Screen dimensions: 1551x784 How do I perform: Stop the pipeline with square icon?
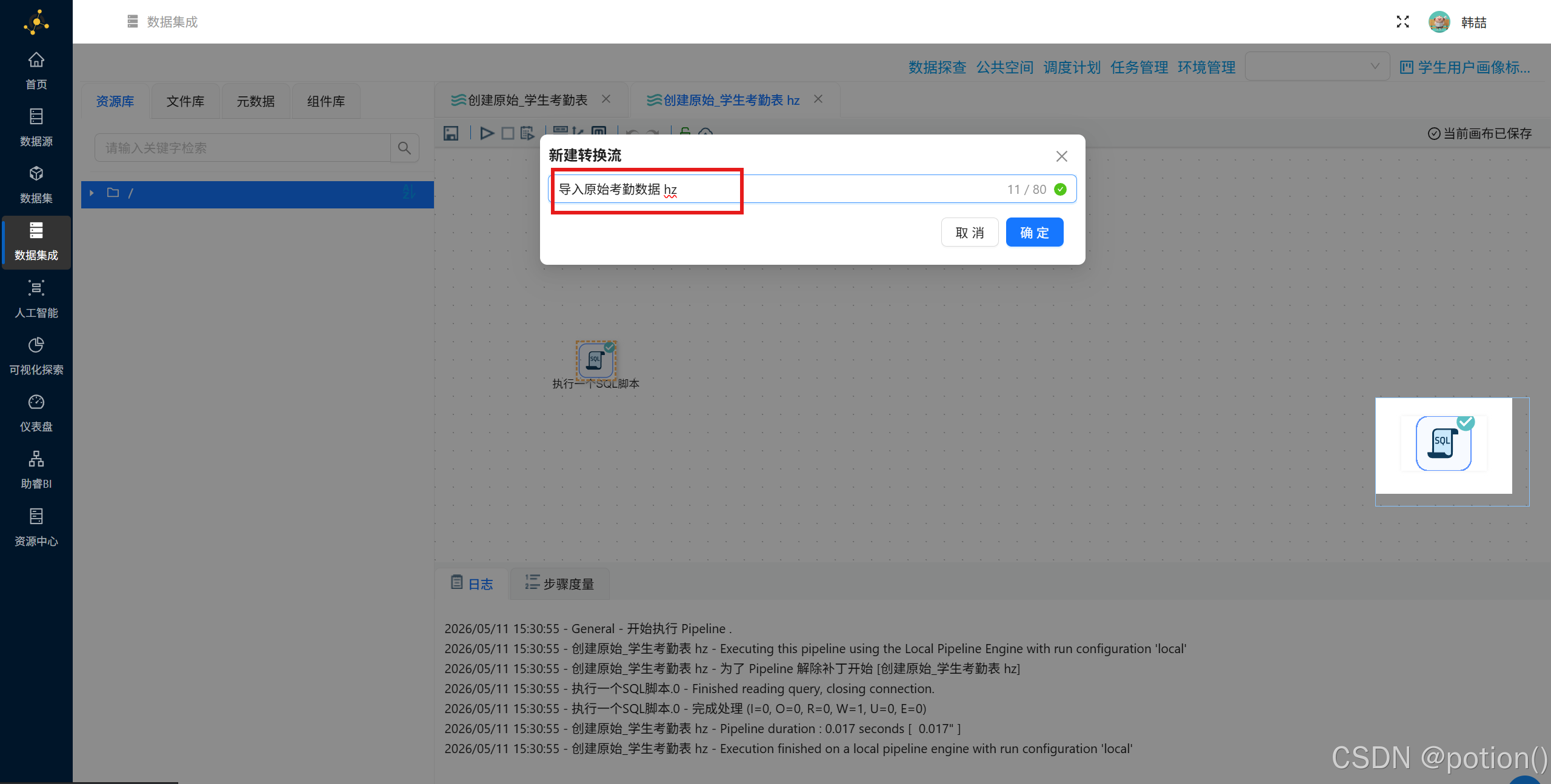pyautogui.click(x=508, y=133)
